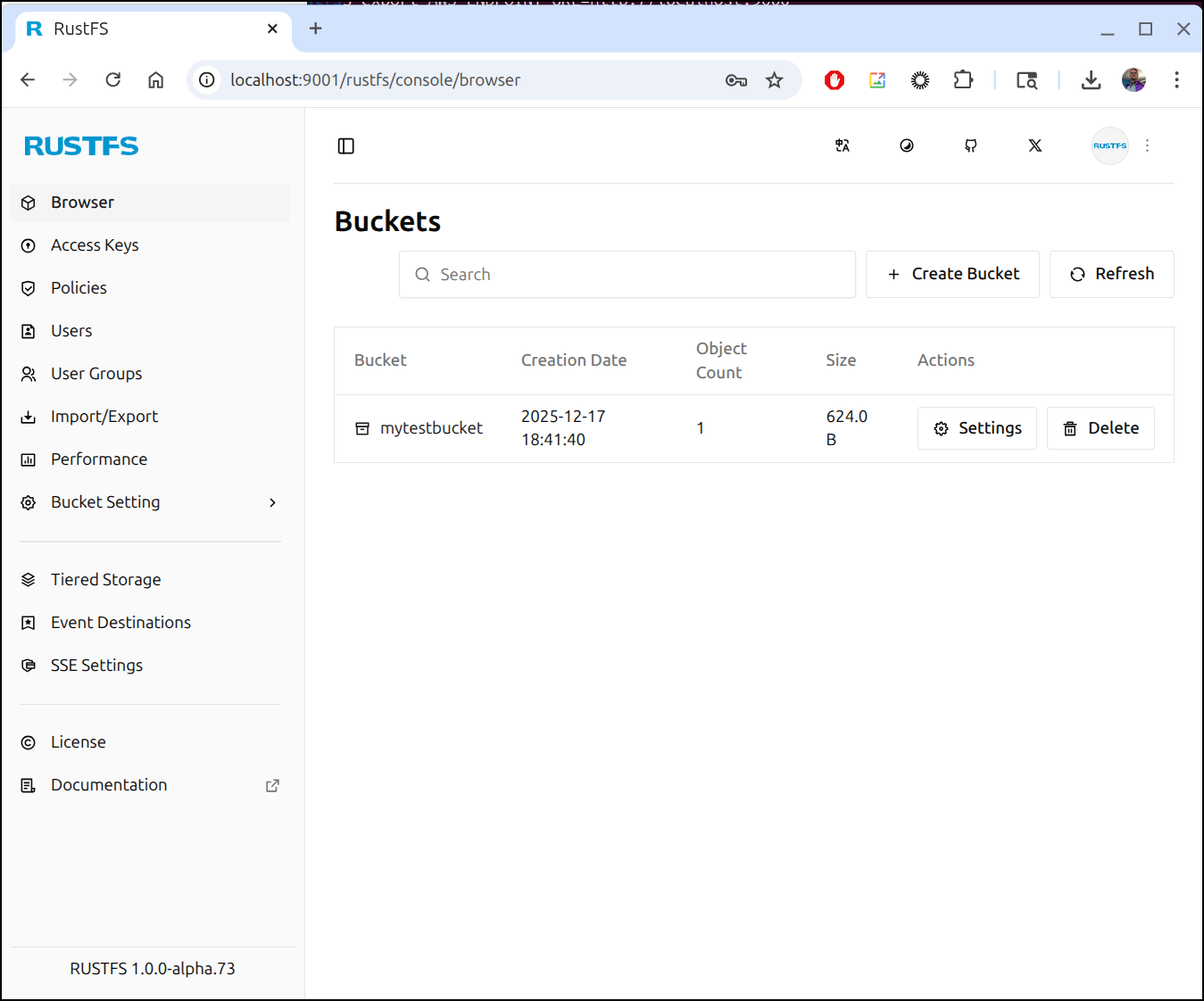This screenshot has width=1204, height=1001.
Task: Open the GitHub icon link
Action: pyautogui.click(x=971, y=146)
